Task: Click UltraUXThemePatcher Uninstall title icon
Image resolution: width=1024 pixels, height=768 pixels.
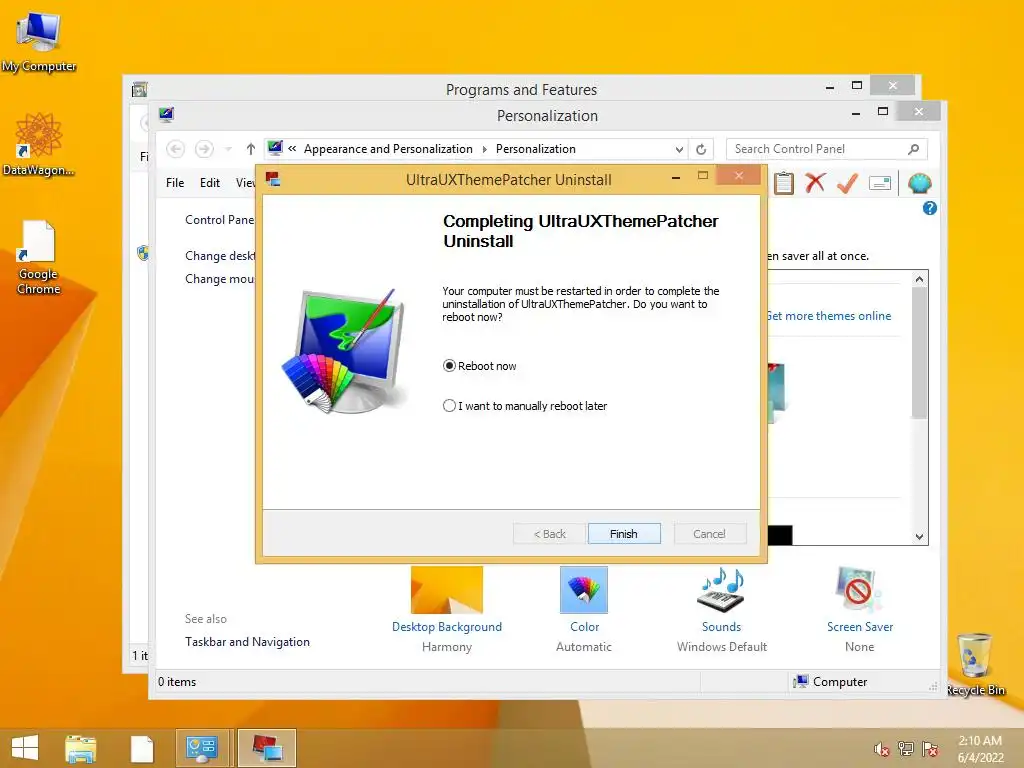Action: pos(273,179)
